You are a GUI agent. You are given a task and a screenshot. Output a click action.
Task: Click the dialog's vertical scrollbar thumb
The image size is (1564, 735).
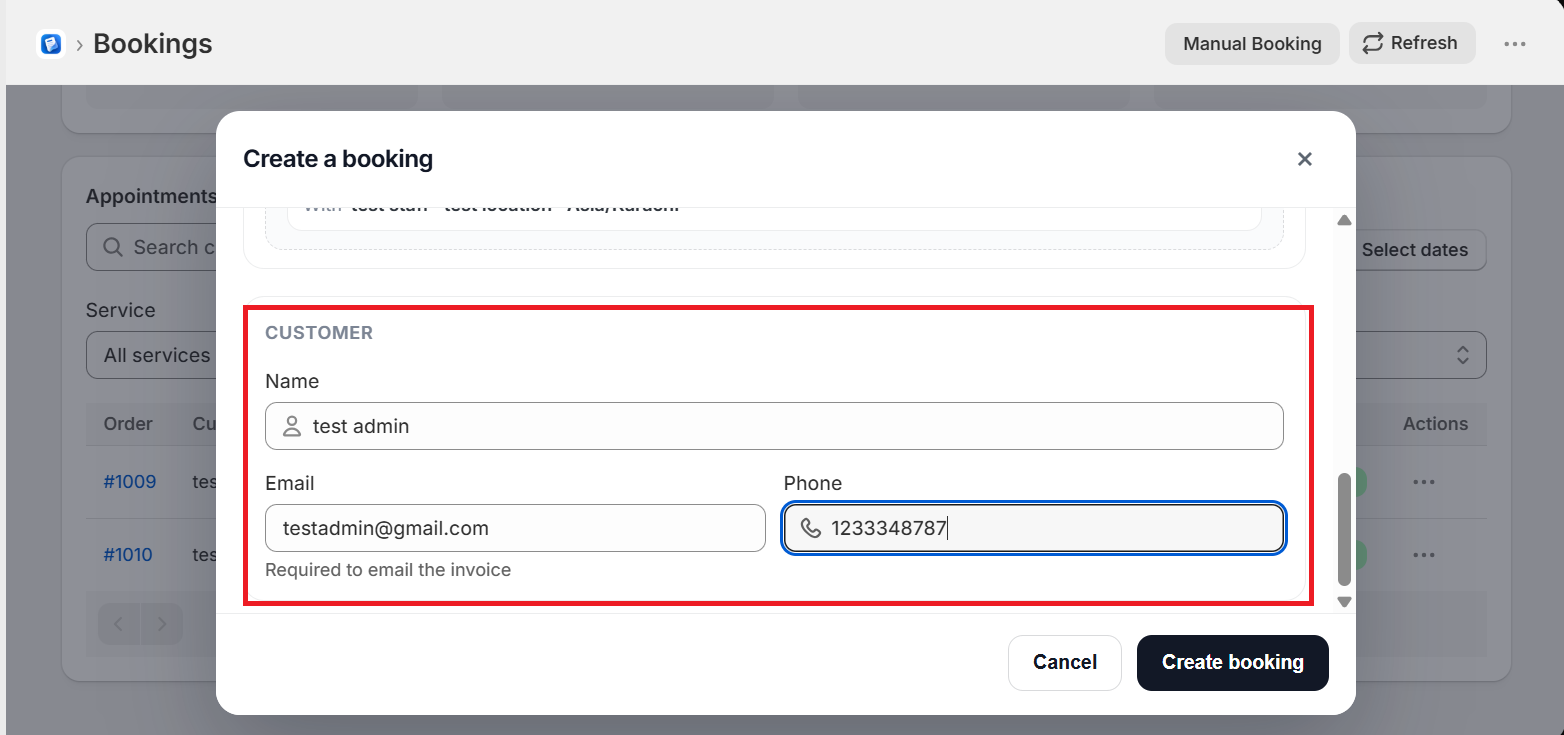(x=1344, y=529)
